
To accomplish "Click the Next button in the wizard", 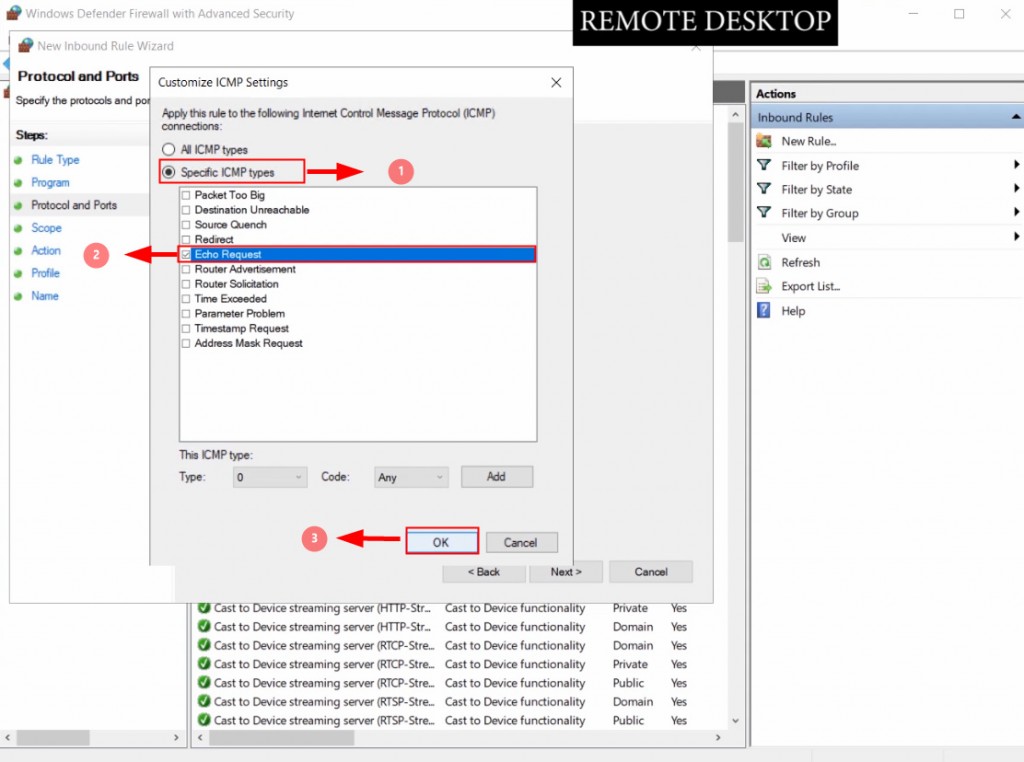I will point(566,572).
